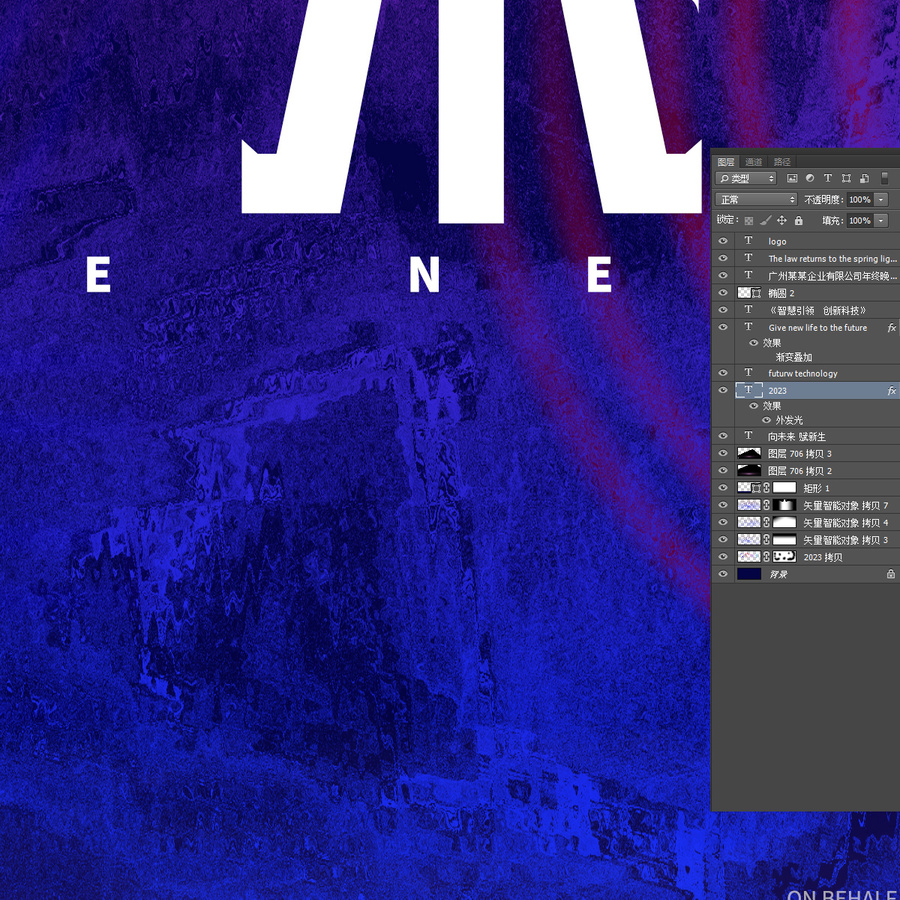Click the lock icon on 背景 layer

click(x=890, y=573)
